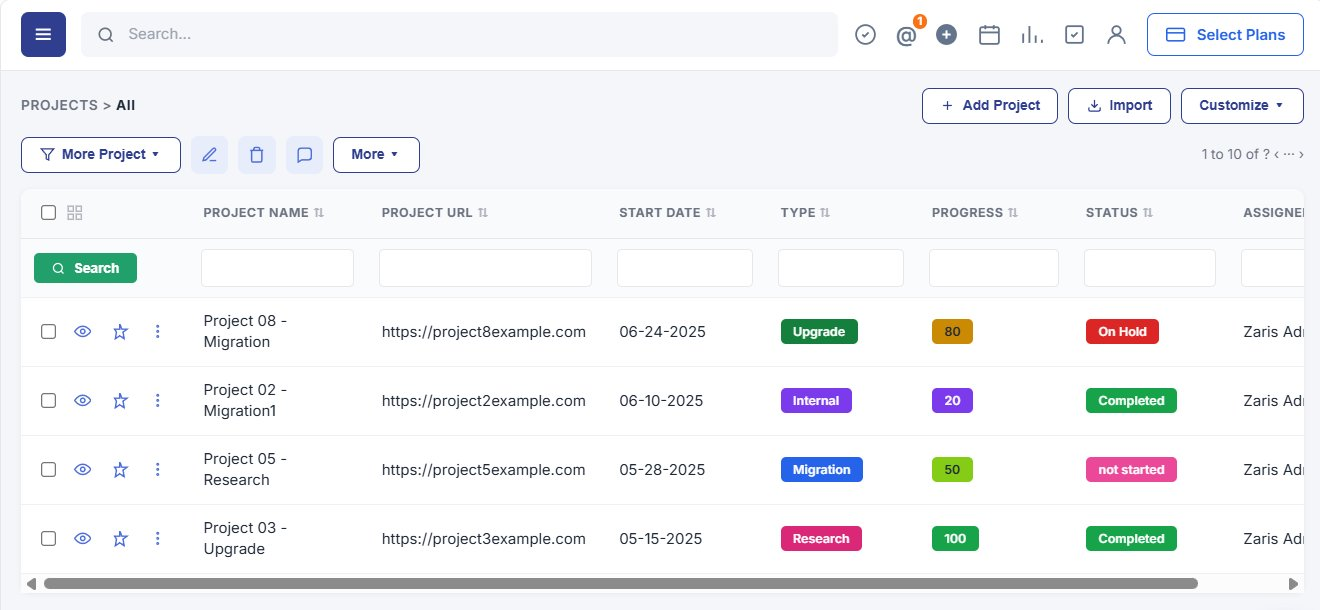View Project 05 - Research via eye icon

click(x=83, y=470)
